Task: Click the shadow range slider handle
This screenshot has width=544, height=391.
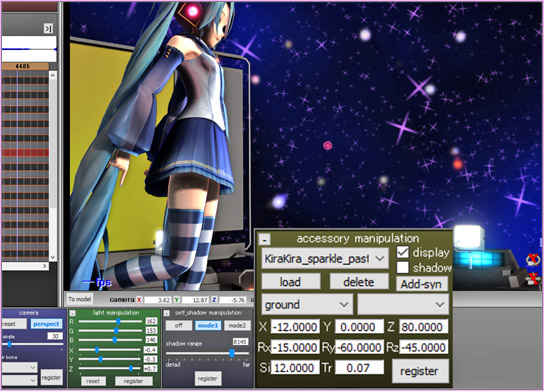Action: pyautogui.click(x=232, y=353)
